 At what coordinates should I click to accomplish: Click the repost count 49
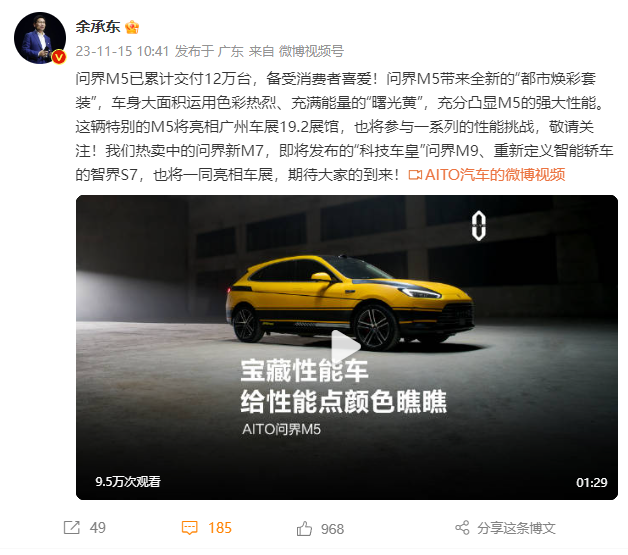98,528
